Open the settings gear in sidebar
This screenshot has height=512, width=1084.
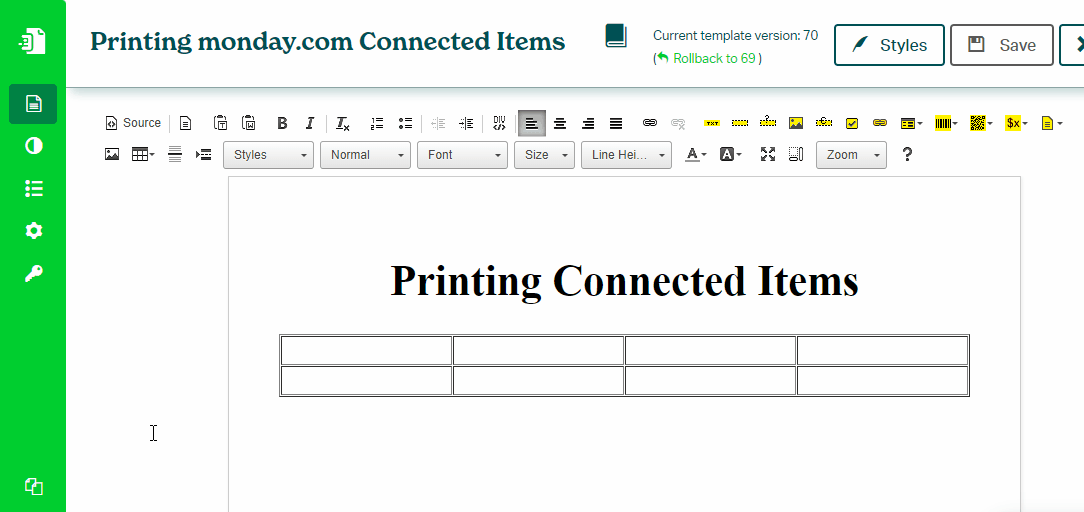[x=34, y=231]
